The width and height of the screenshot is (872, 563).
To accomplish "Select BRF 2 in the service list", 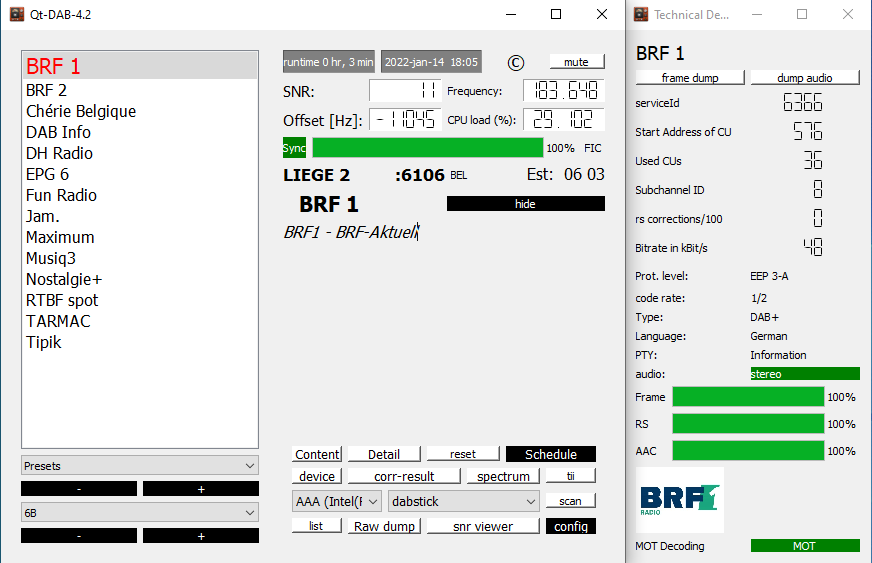I will click(140, 90).
